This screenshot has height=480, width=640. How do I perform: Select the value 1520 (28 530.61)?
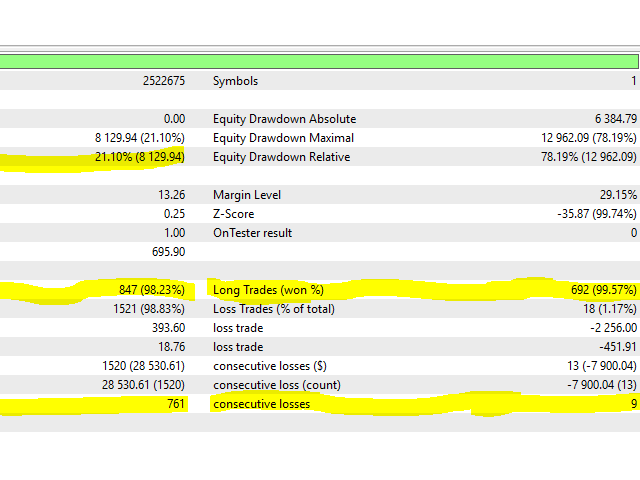click(143, 366)
